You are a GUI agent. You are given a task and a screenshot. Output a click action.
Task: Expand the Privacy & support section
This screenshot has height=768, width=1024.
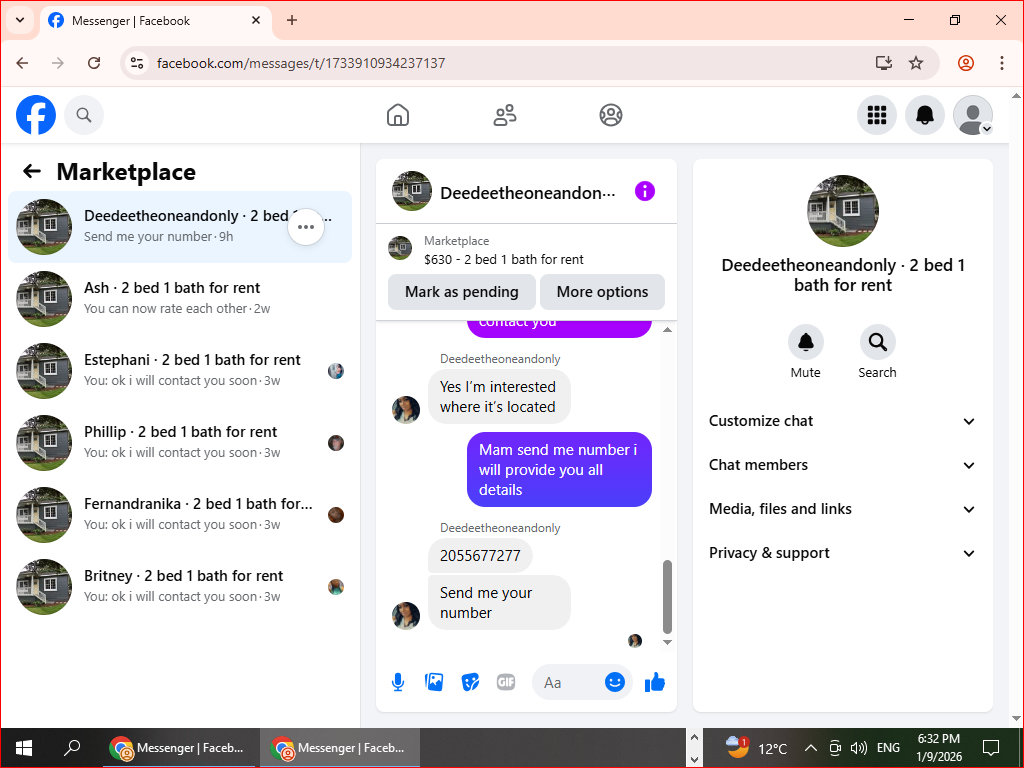842,553
